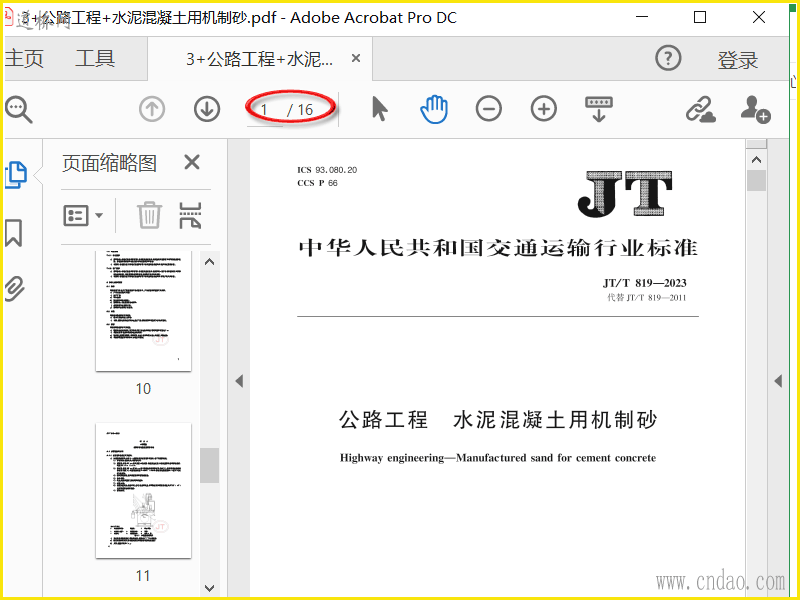Click the 10 label under thumbnail
Image resolution: width=800 pixels, height=600 pixels.
click(143, 389)
